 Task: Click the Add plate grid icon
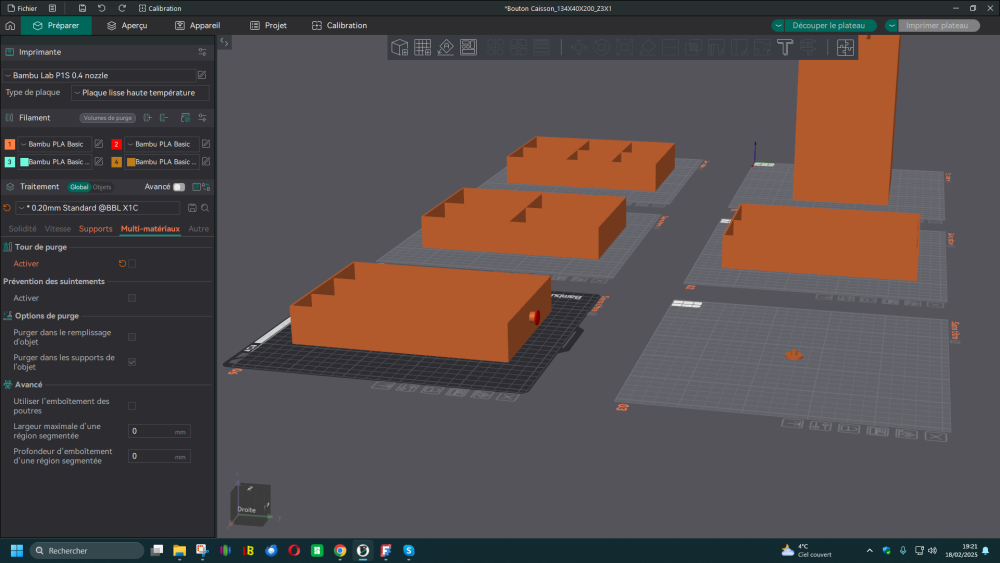tap(422, 47)
